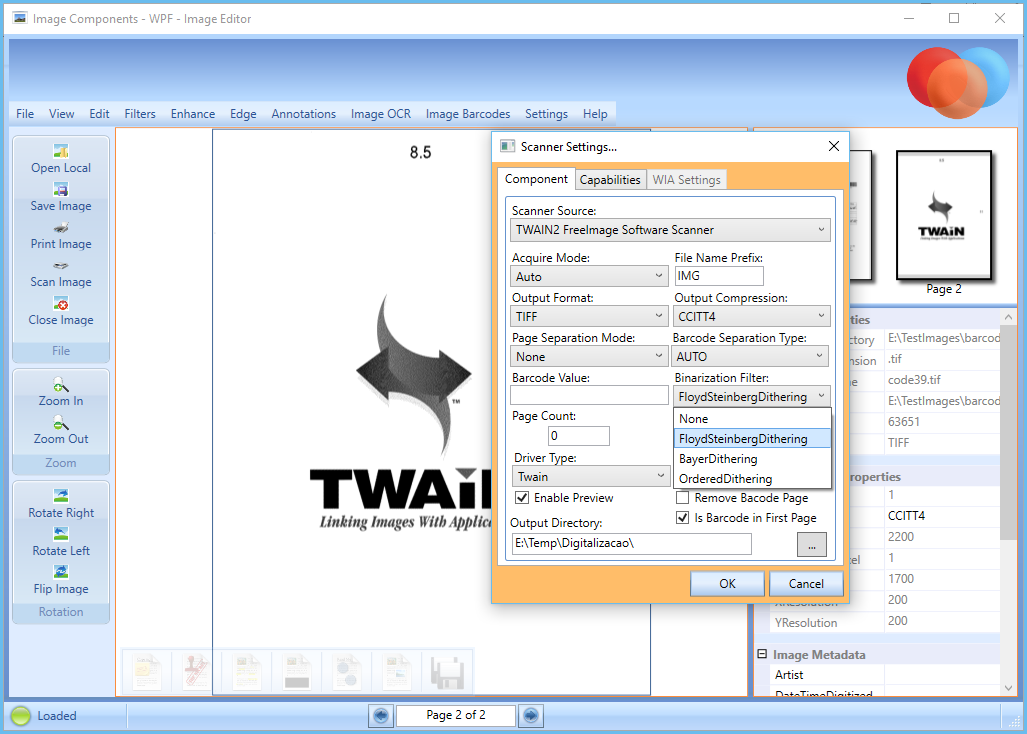Click the rubber stamp annotation icon

(196, 671)
